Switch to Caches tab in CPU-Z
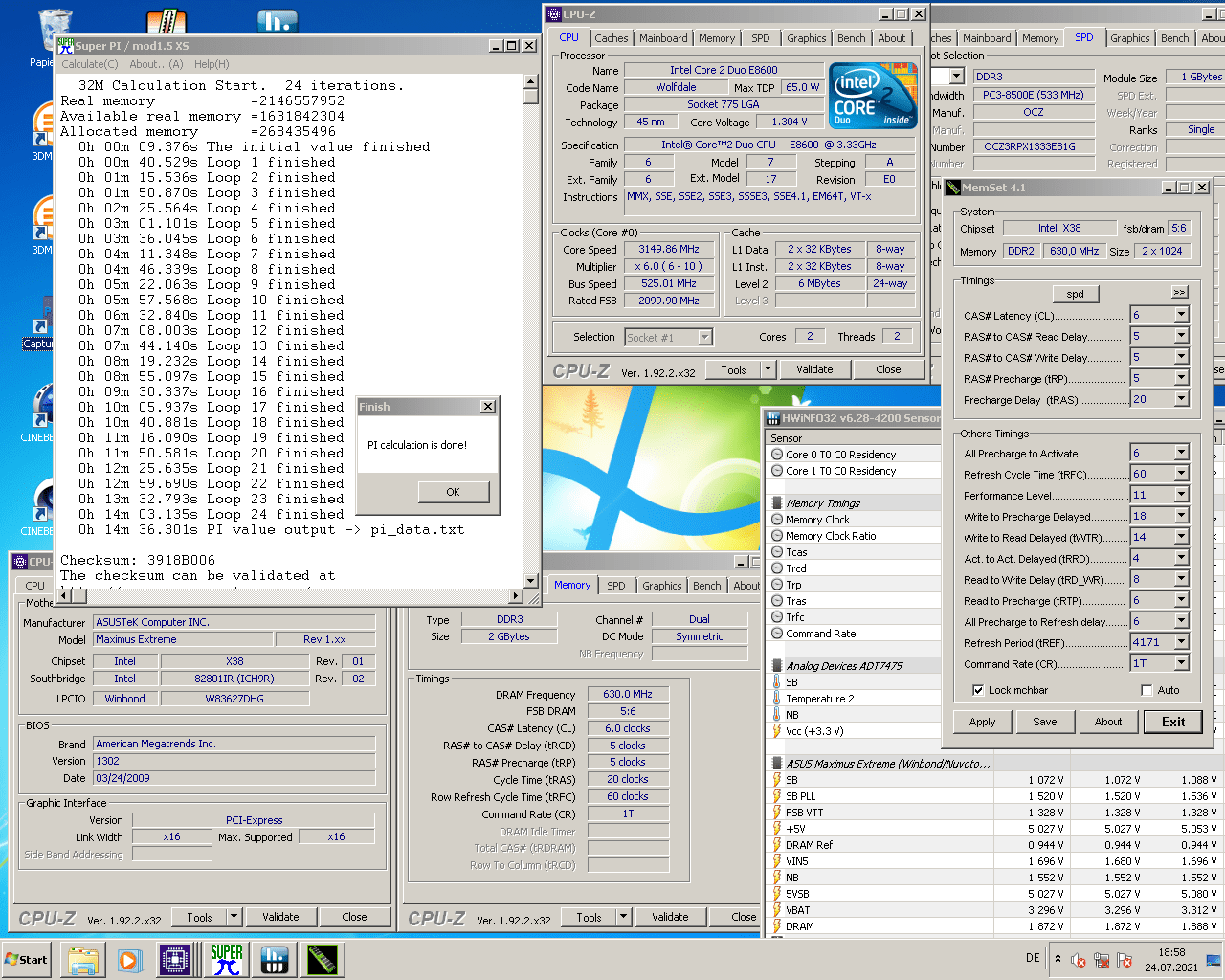 (x=612, y=38)
